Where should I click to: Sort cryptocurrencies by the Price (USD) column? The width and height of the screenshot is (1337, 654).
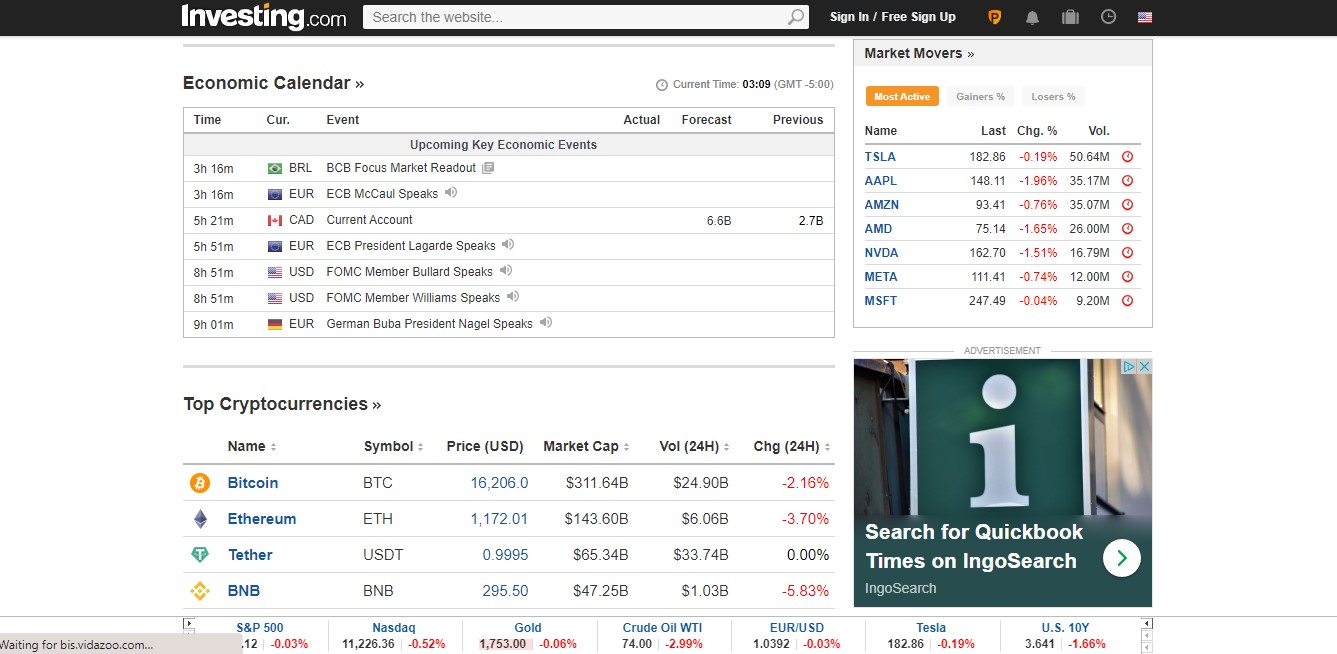(x=485, y=447)
